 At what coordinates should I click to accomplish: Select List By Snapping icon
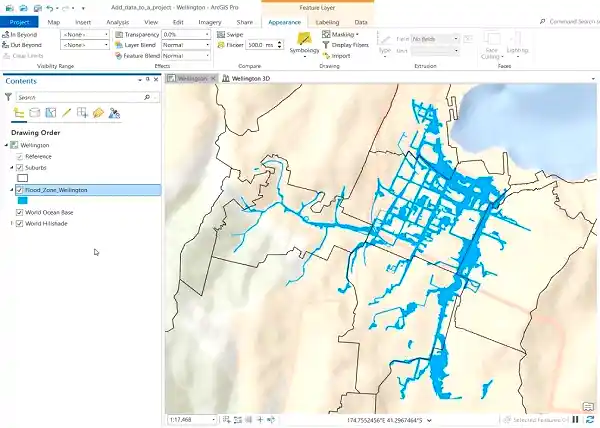(x=82, y=114)
